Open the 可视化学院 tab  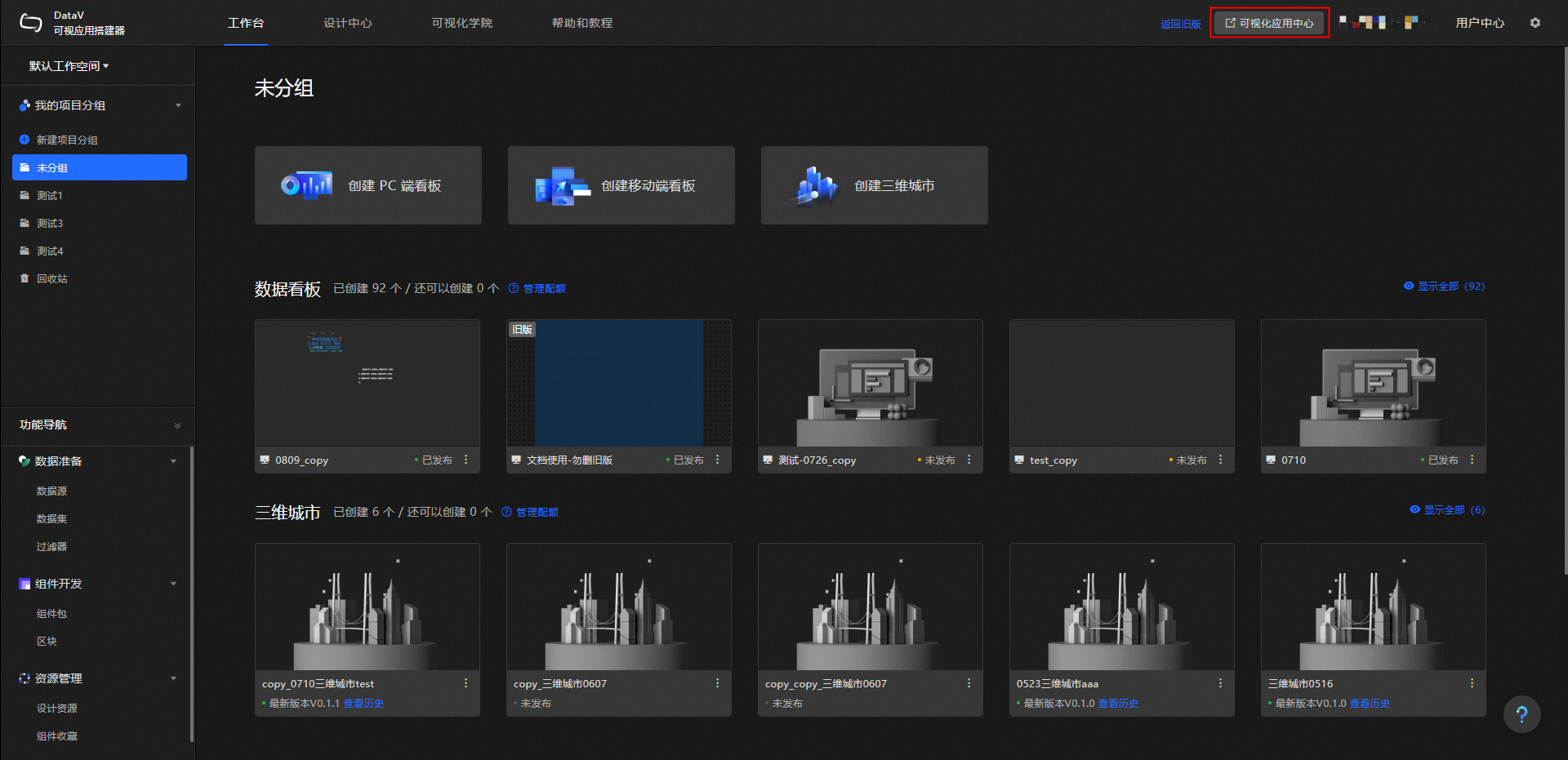[461, 23]
